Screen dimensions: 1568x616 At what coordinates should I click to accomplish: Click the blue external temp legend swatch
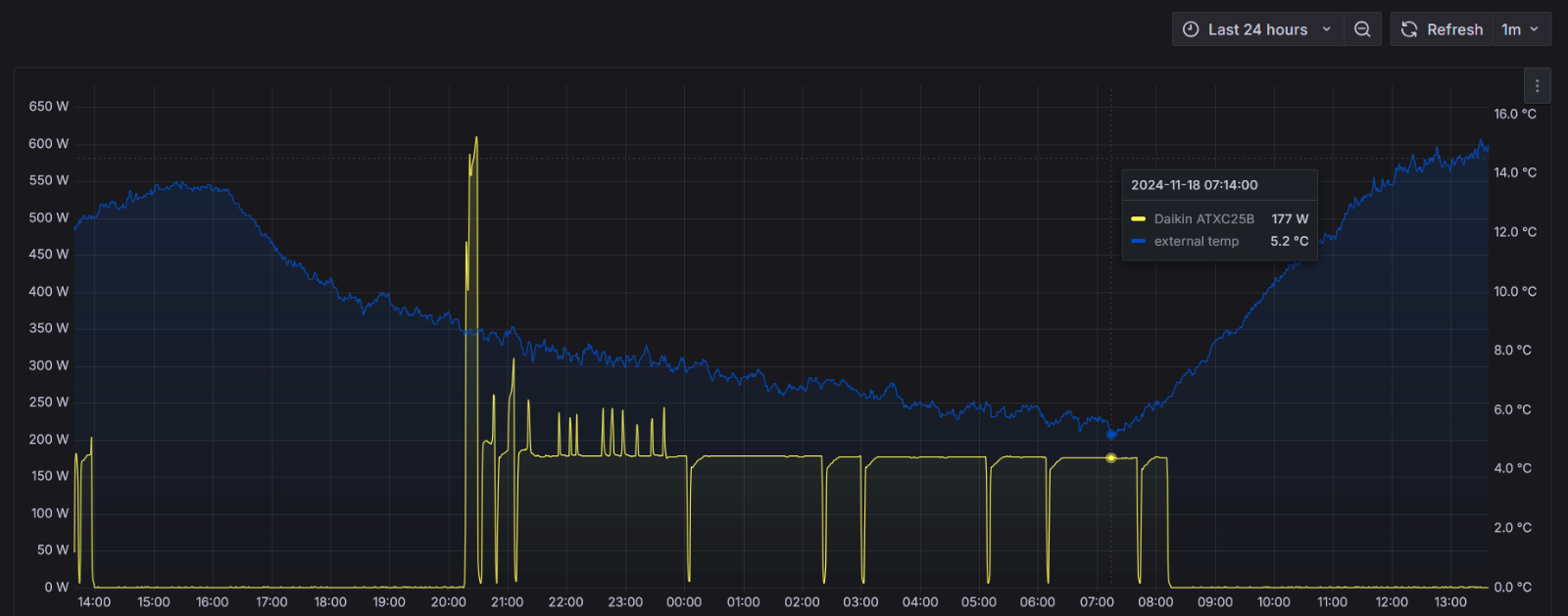click(1138, 241)
